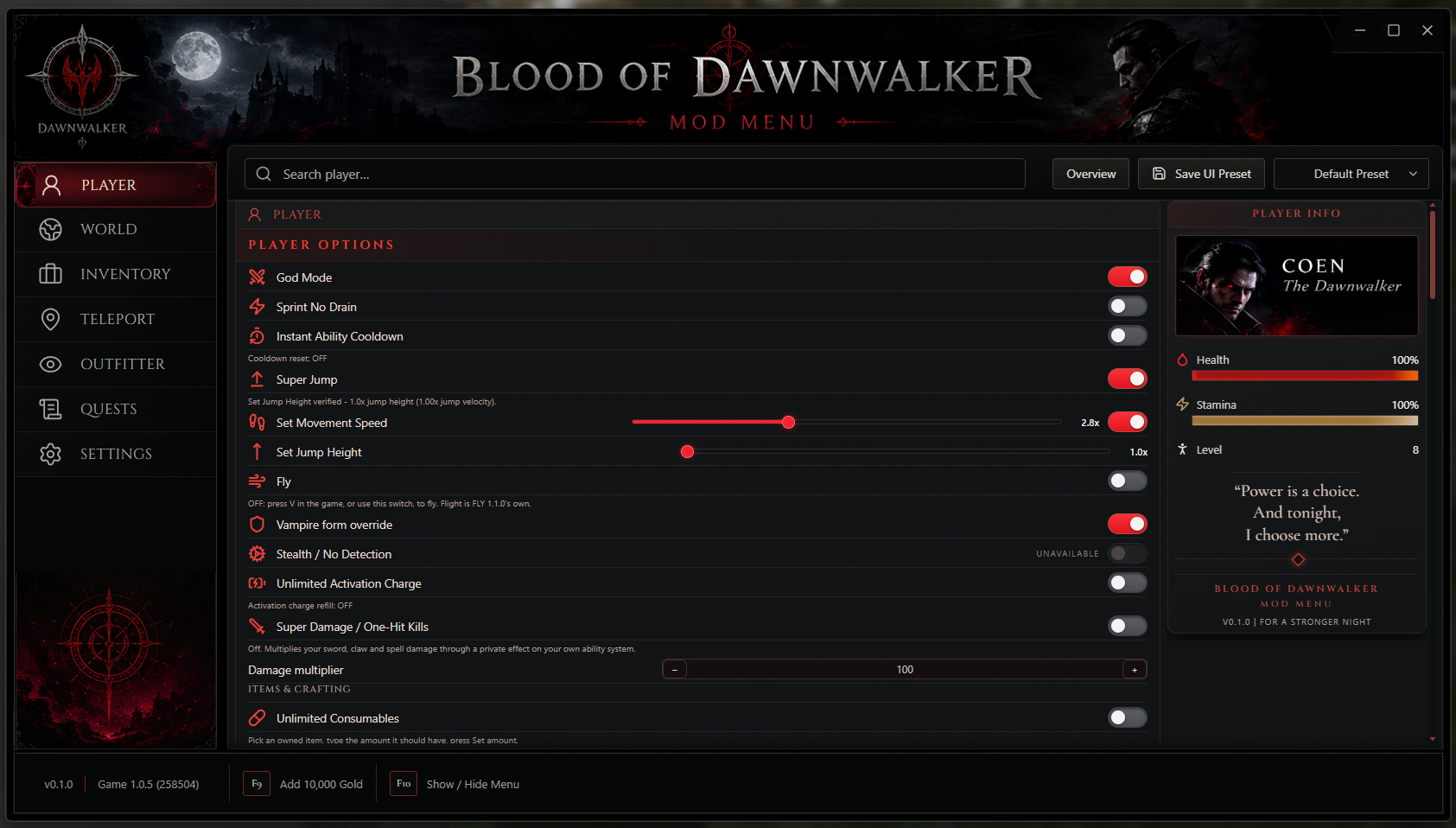Click the Save UI Preset button
The image size is (1456, 828).
click(x=1201, y=174)
